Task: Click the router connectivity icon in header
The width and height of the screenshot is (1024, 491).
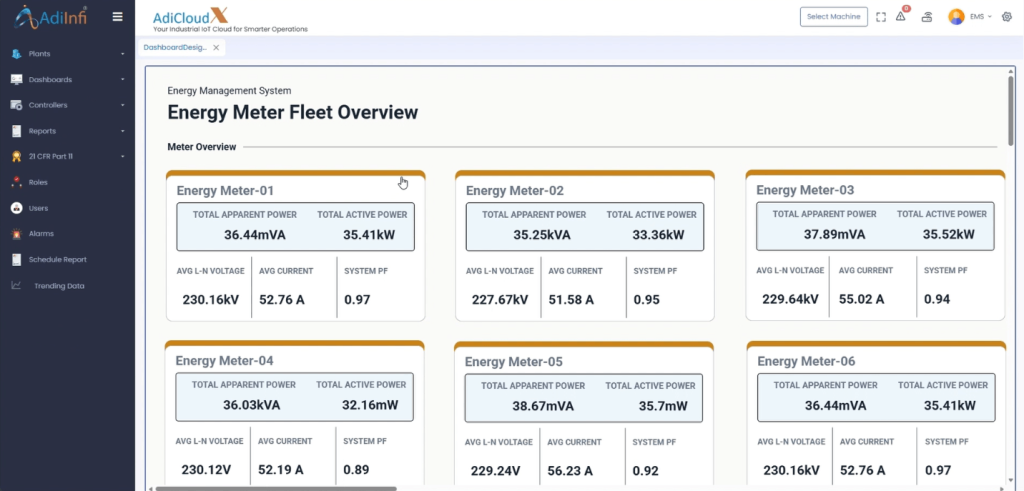Action: point(927,17)
